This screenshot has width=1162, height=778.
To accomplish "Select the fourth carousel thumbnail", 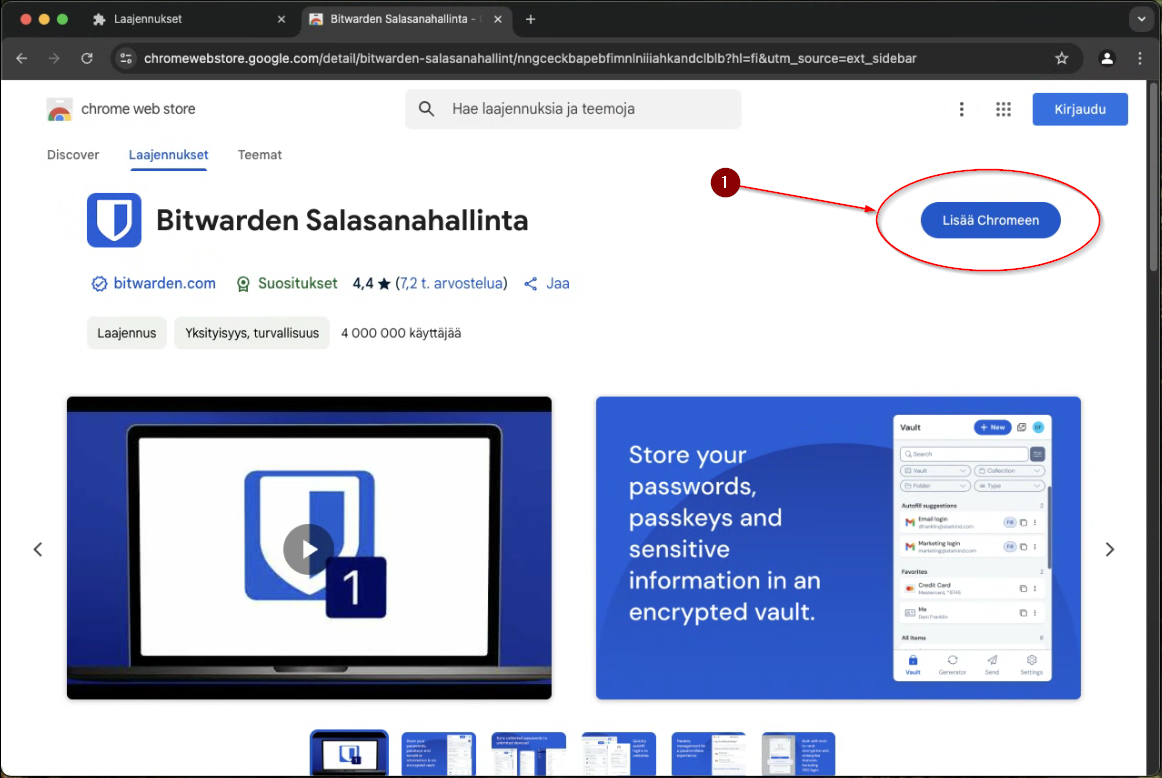I will point(619,754).
